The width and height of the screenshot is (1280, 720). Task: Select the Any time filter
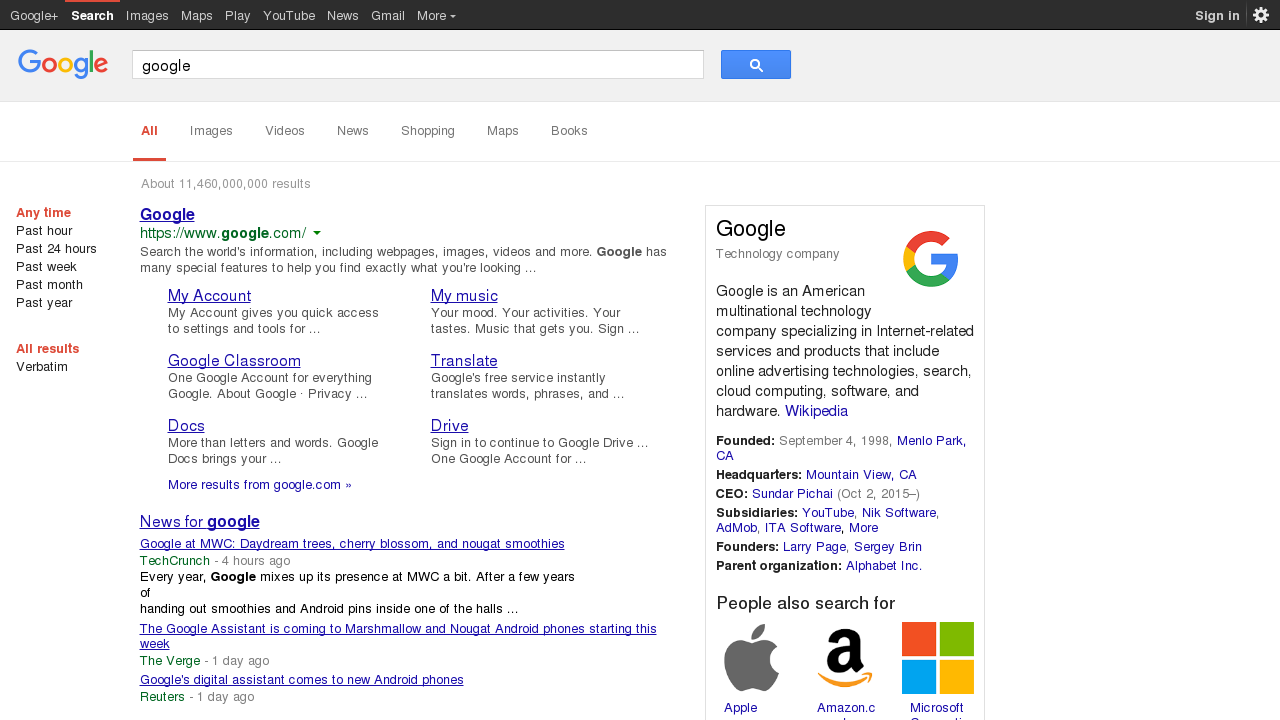43,213
